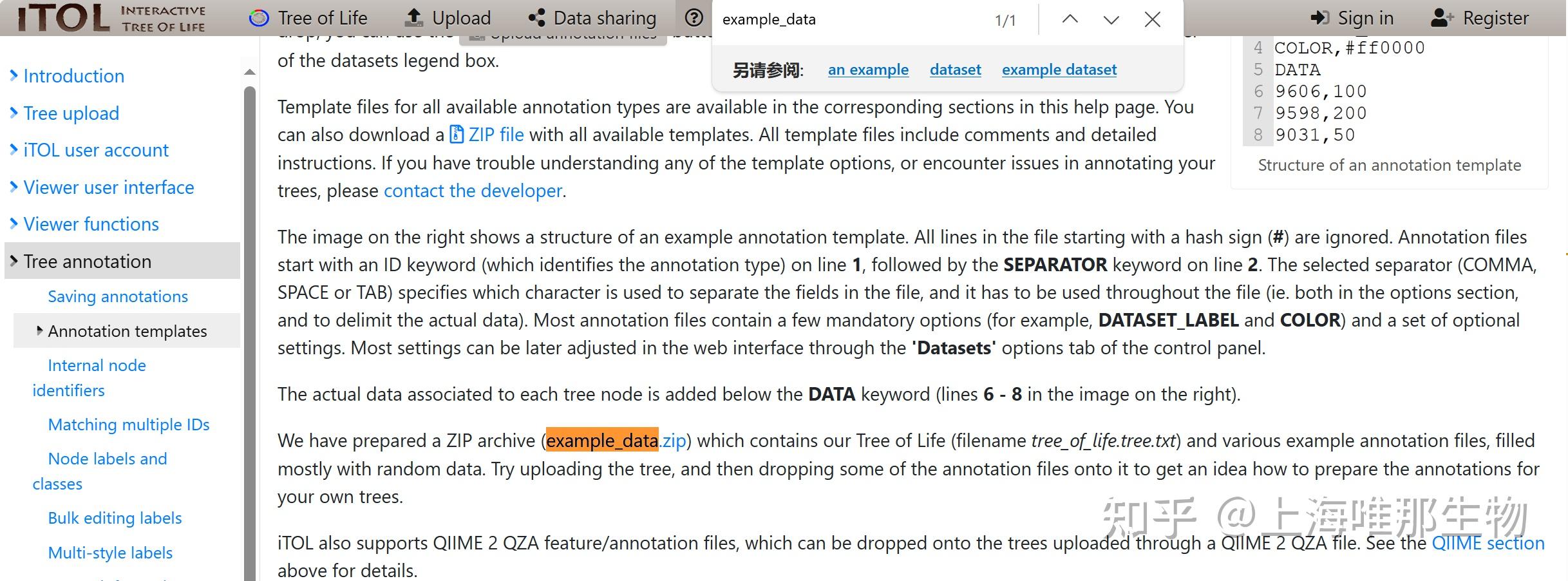Go to next search match arrow

pyautogui.click(x=1111, y=19)
